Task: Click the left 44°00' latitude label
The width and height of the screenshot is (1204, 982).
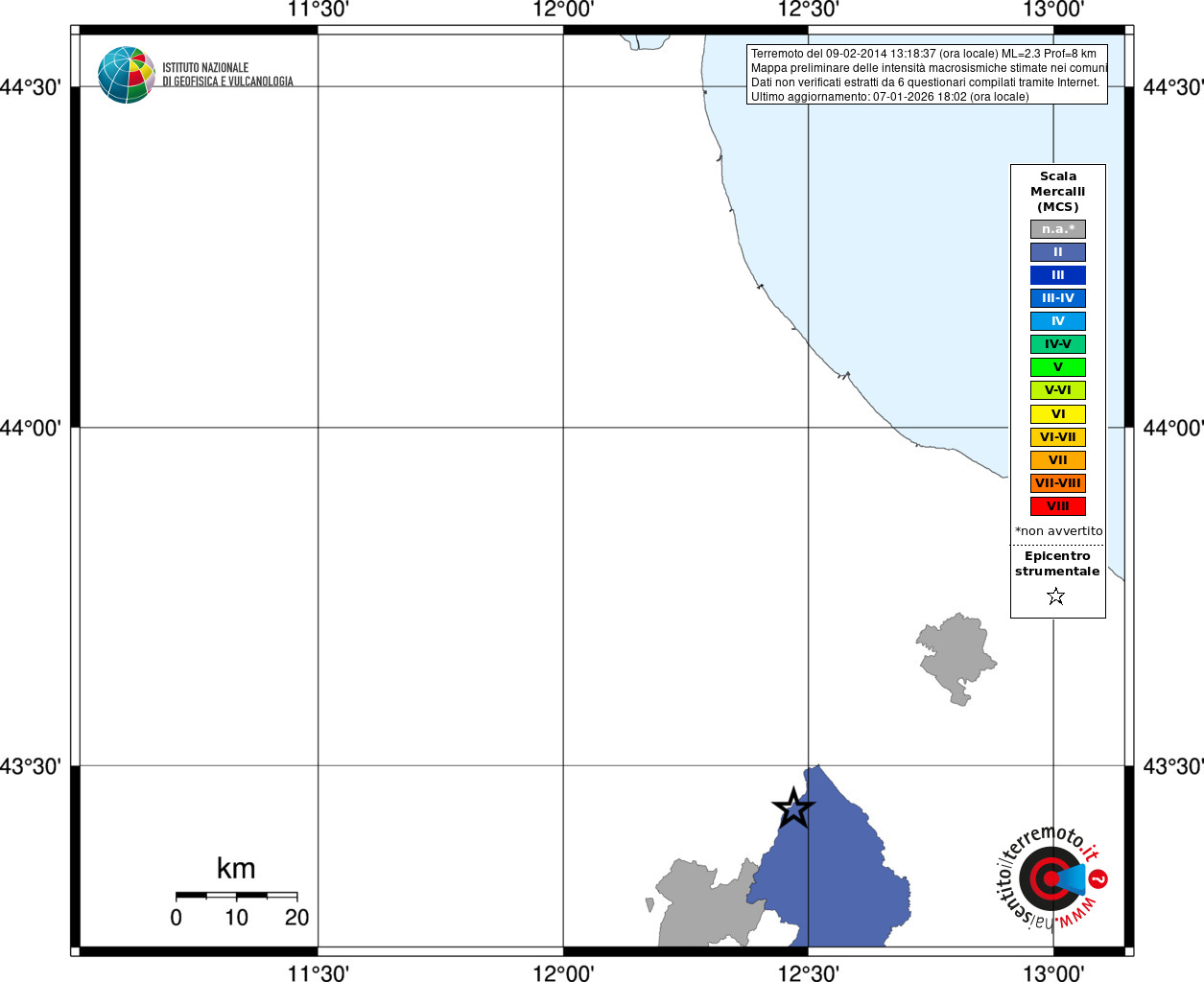Action: 31,428
